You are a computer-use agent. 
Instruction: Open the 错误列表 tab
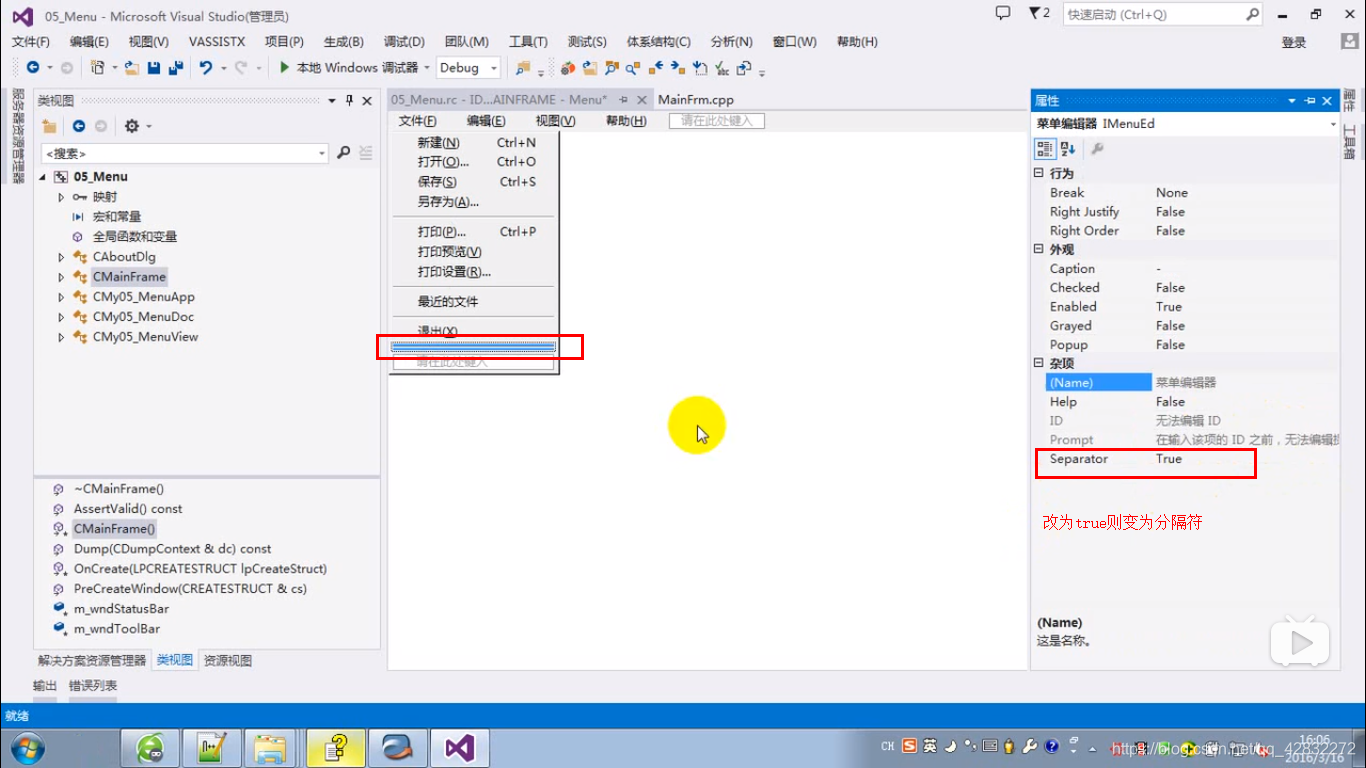coord(93,686)
